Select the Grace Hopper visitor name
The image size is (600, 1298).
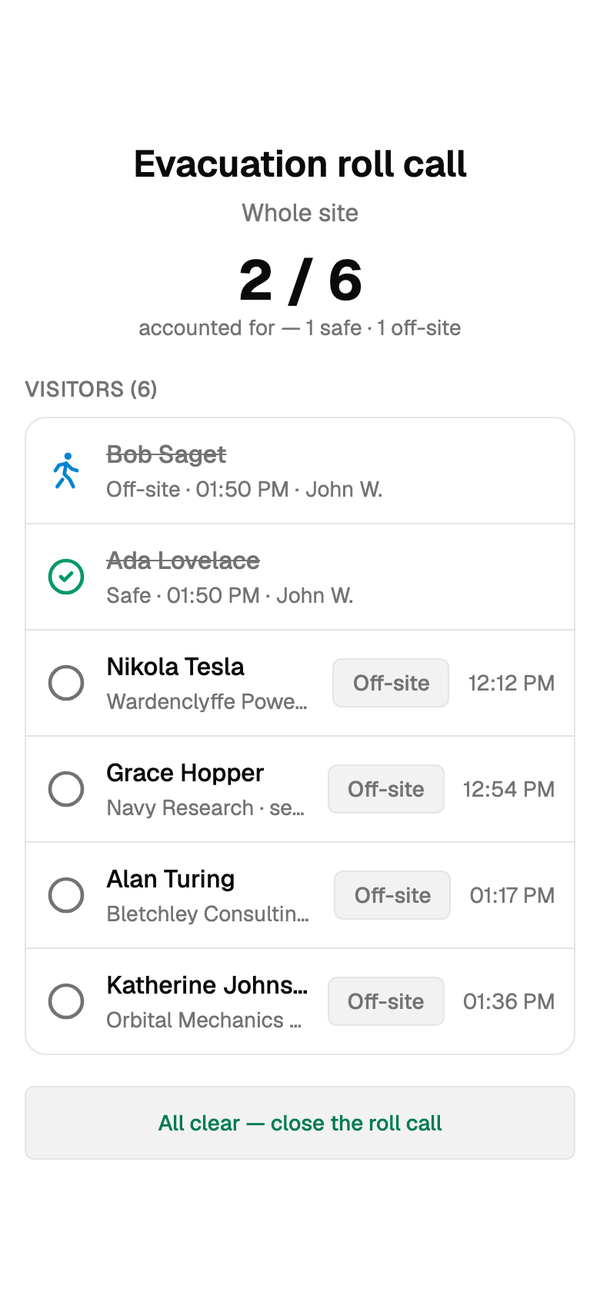pos(185,773)
